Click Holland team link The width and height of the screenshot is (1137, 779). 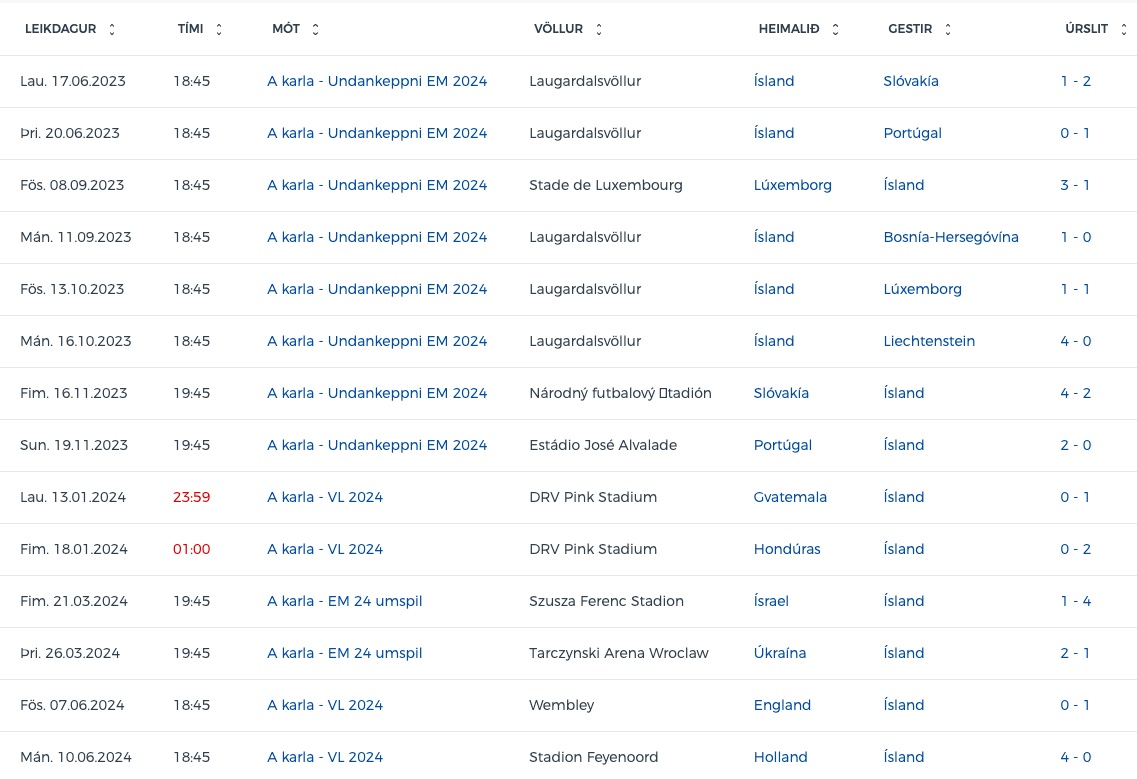(x=780, y=757)
